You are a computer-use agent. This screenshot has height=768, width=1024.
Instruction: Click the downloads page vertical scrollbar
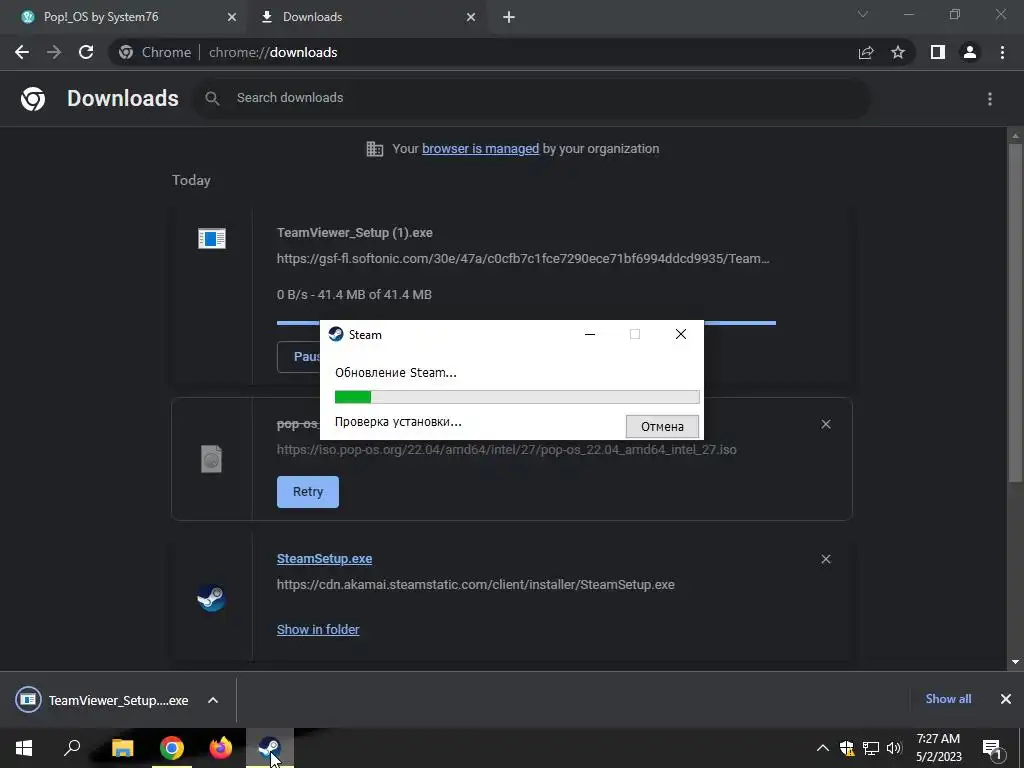click(1015, 312)
